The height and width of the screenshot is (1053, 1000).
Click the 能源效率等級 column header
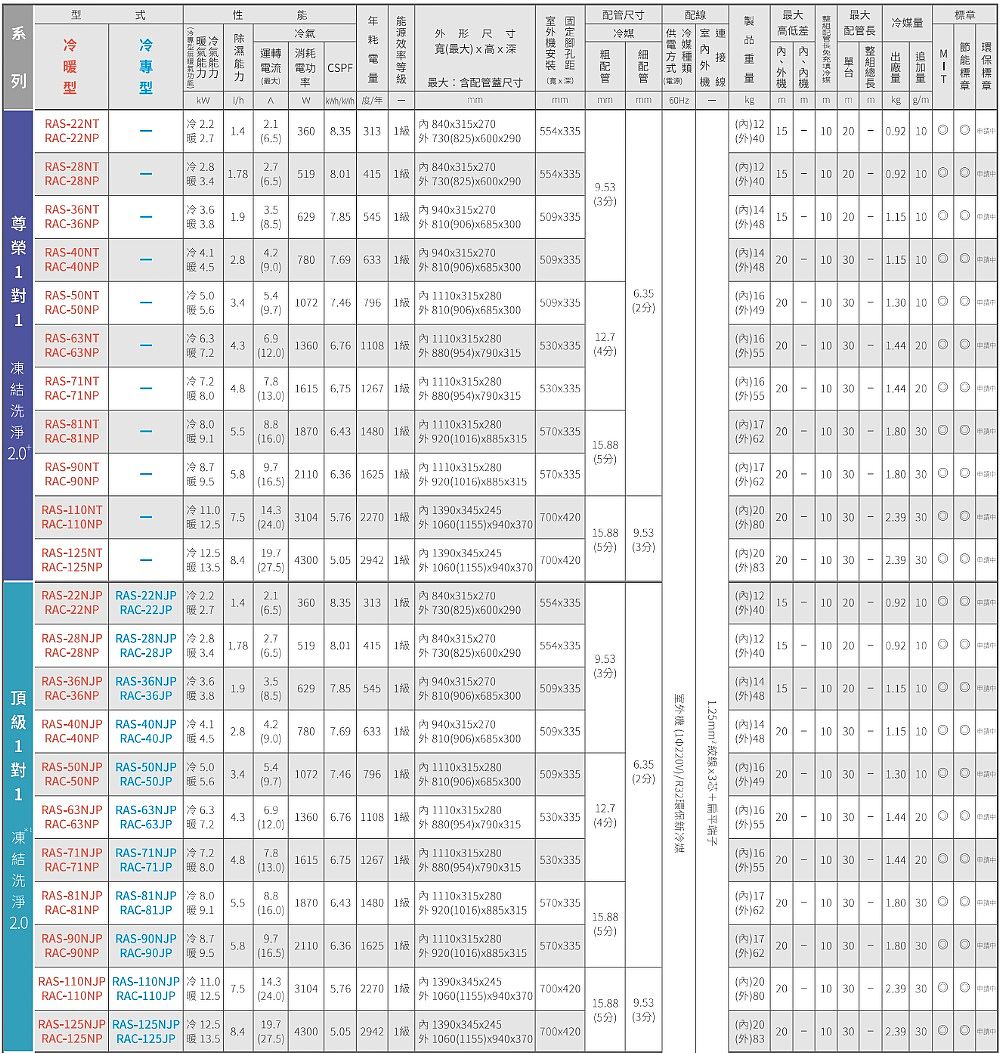coord(401,49)
